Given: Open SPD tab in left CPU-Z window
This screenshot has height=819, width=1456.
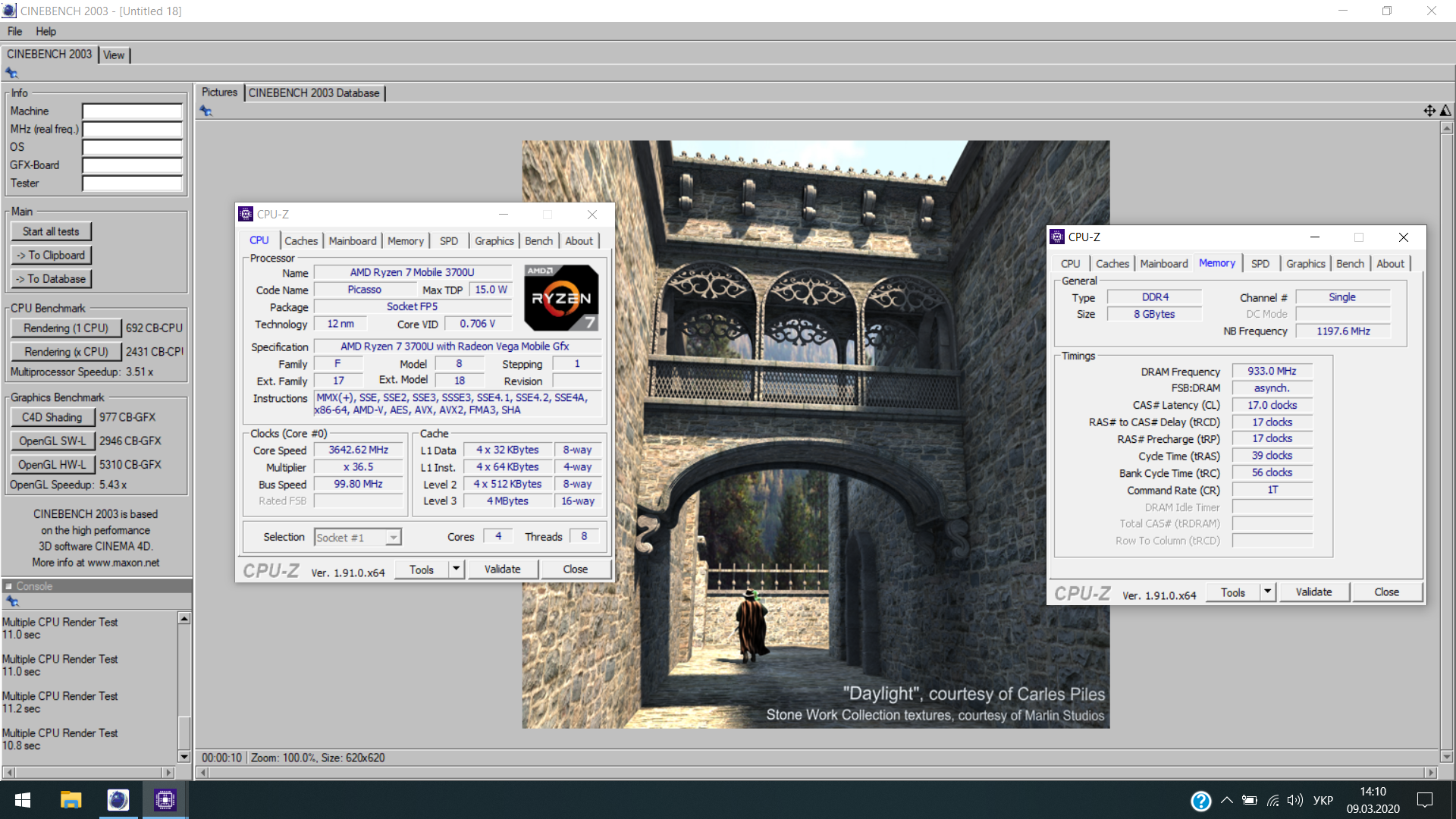Looking at the screenshot, I should tap(449, 240).
